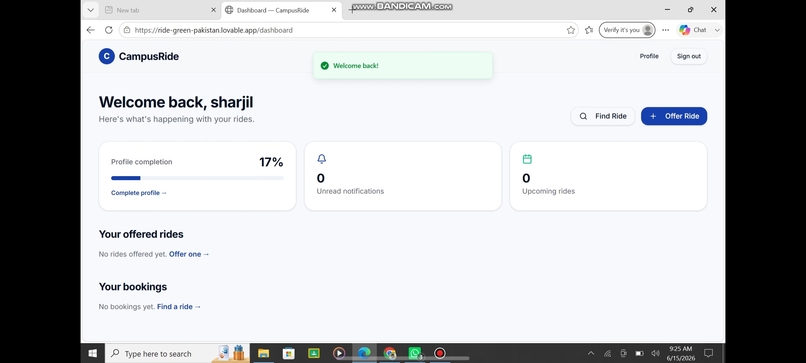Follow the Complete profile link

[x=139, y=193]
